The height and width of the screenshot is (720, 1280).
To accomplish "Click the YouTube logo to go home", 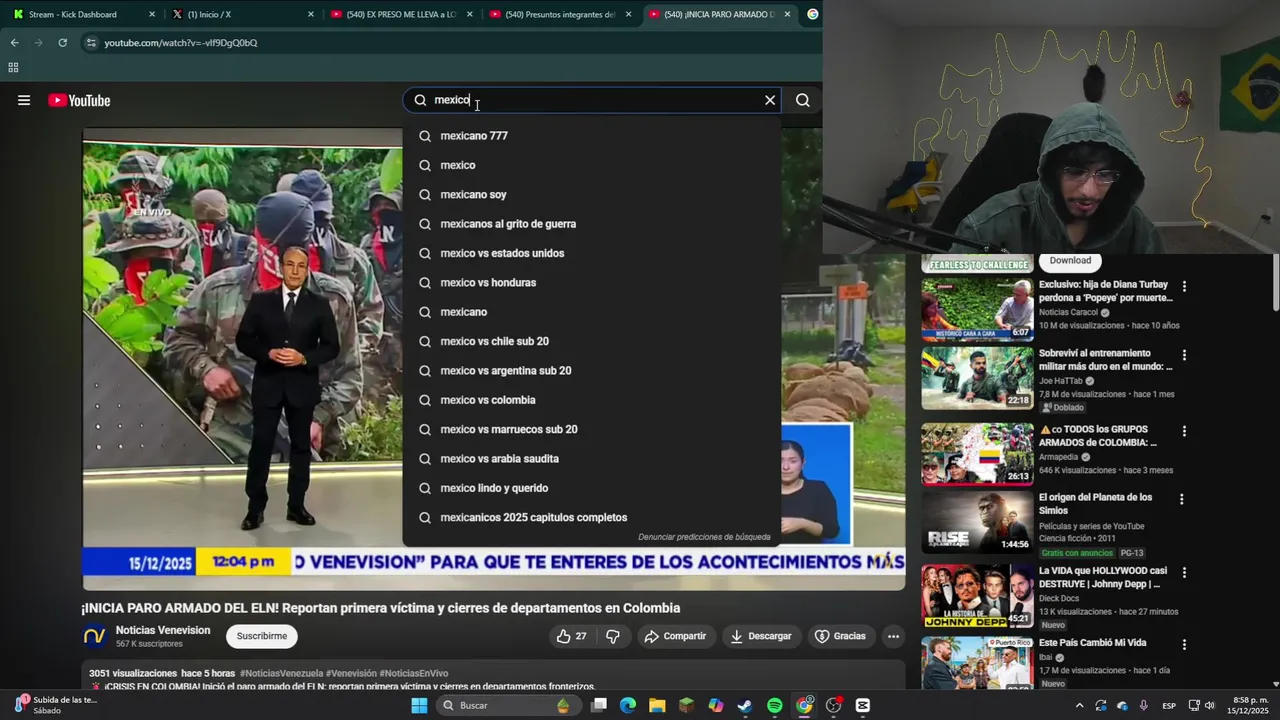I will point(79,100).
